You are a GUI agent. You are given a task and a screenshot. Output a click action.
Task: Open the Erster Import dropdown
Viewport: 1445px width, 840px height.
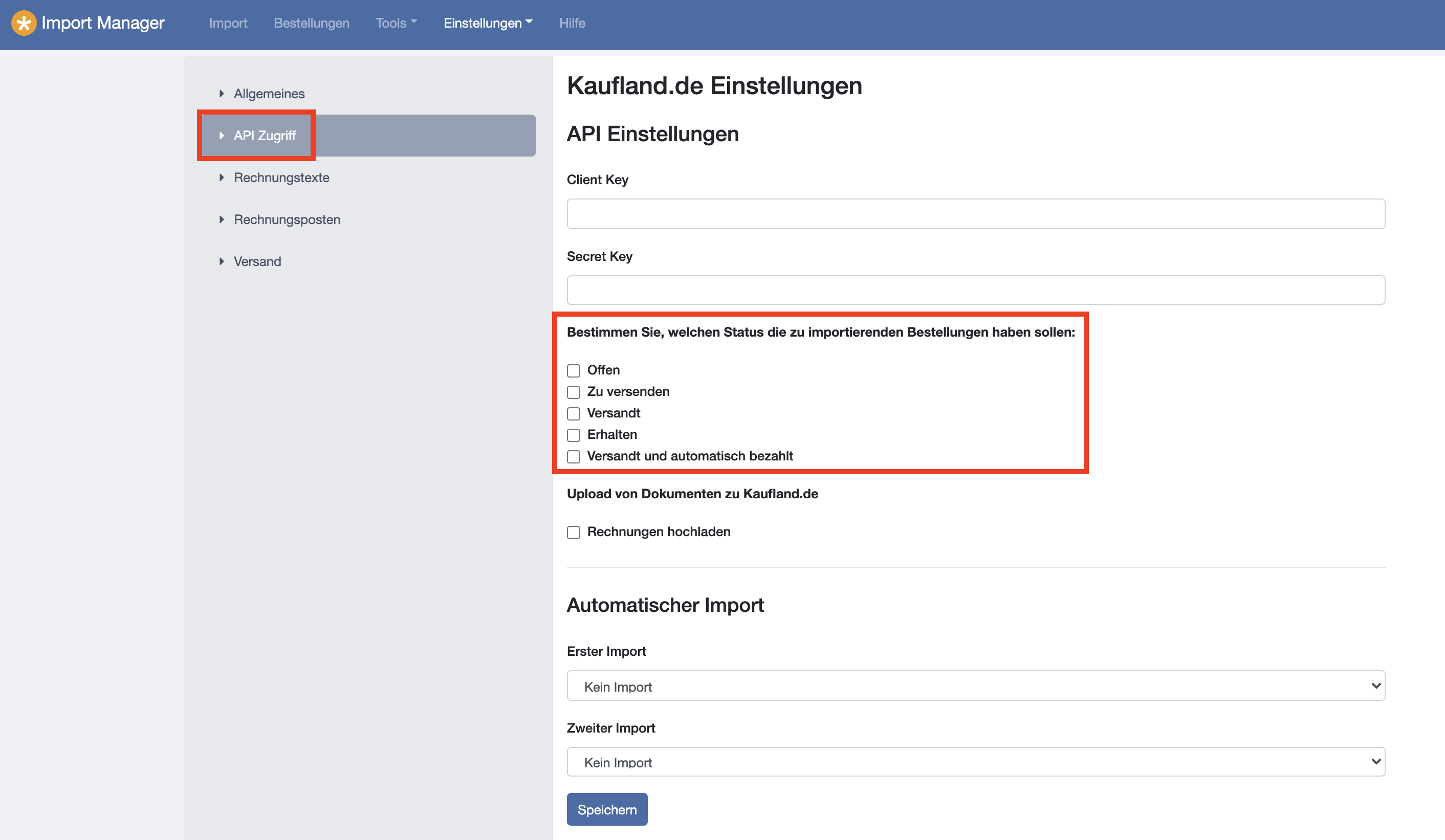(975, 686)
